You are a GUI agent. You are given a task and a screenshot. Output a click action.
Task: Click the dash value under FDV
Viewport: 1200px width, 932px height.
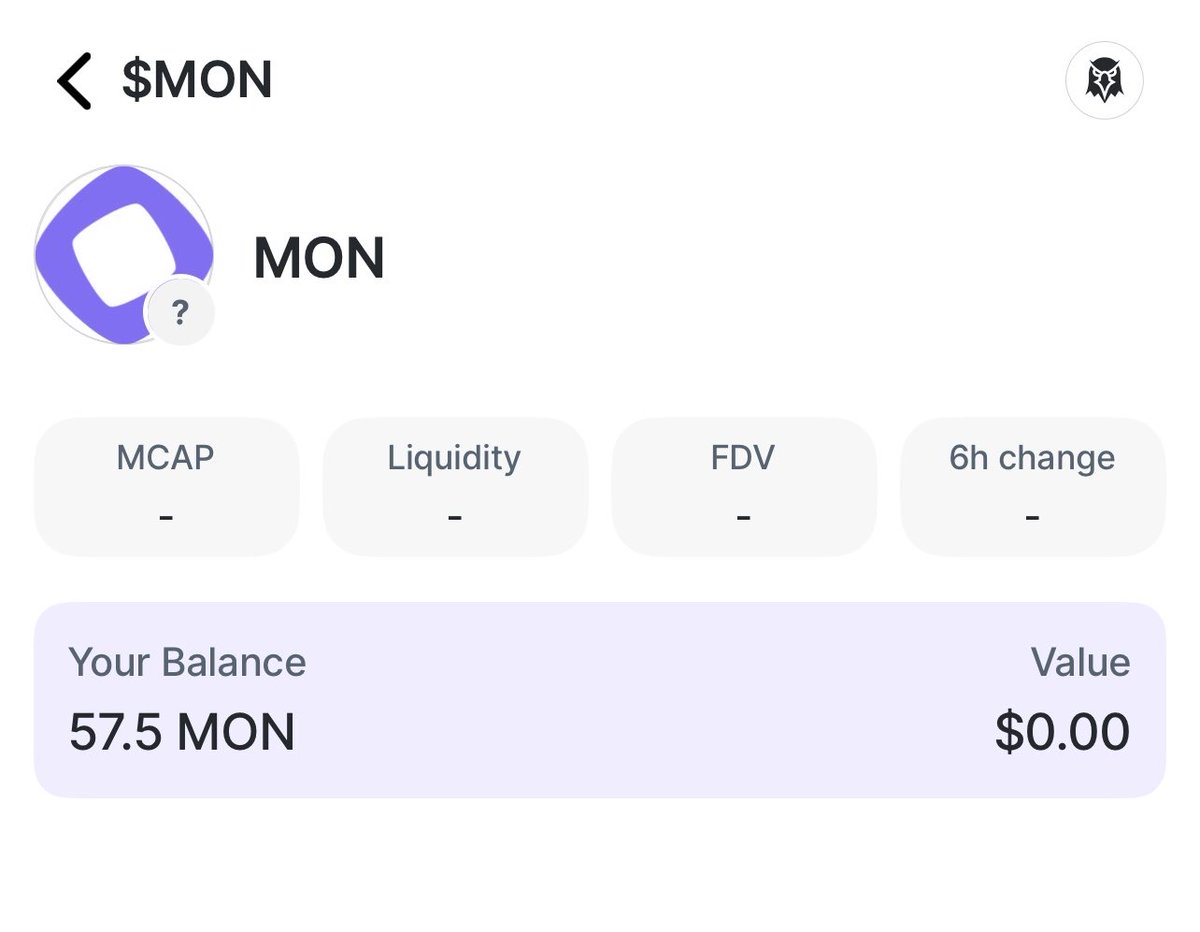(743, 518)
